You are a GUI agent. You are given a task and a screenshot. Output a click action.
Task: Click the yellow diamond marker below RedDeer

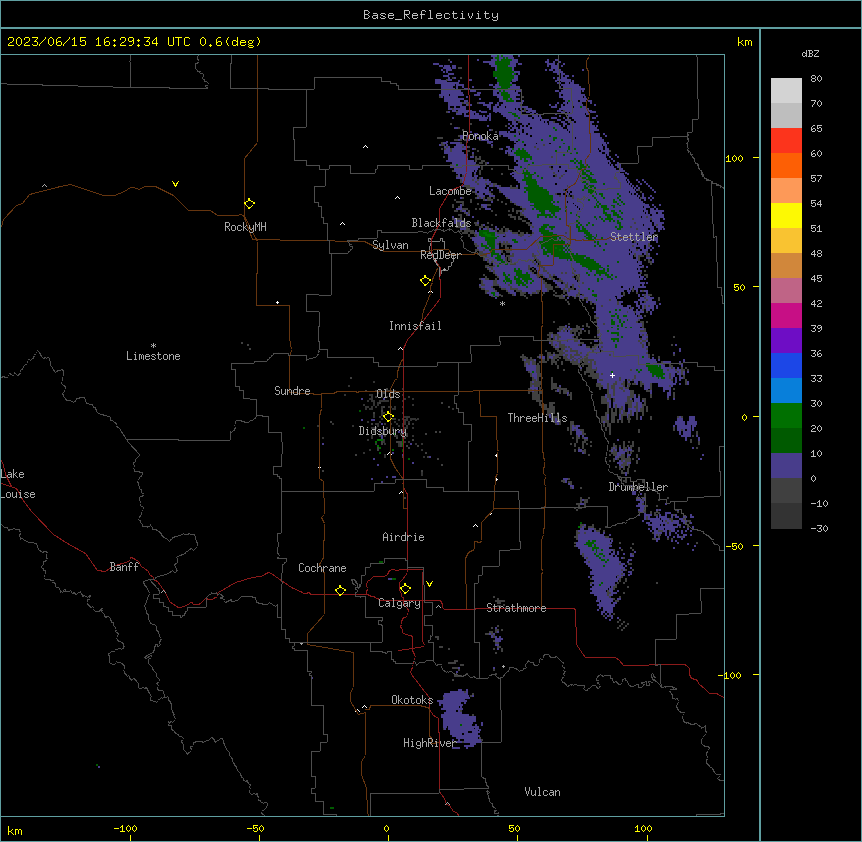(x=425, y=281)
